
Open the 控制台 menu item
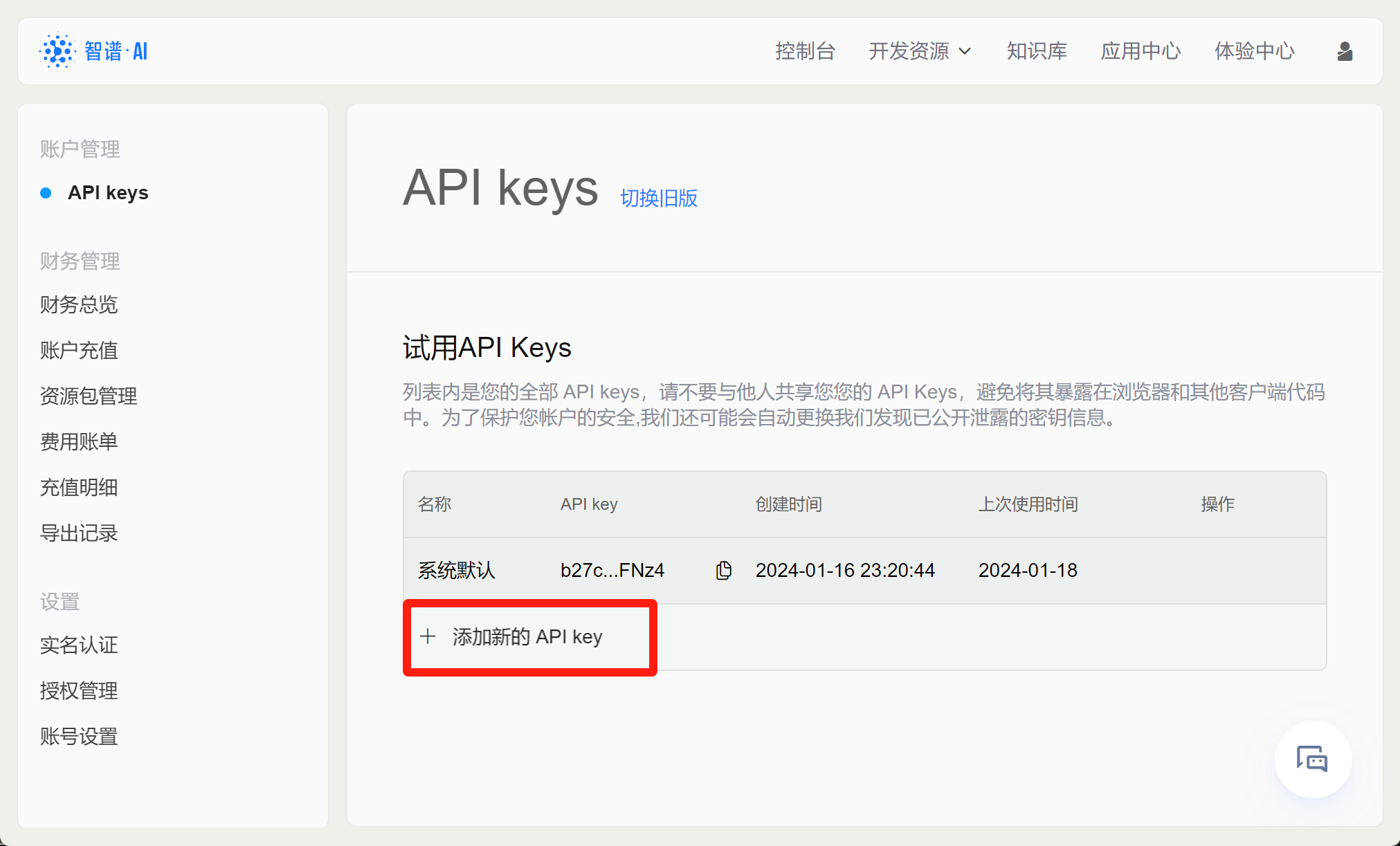coord(805,51)
